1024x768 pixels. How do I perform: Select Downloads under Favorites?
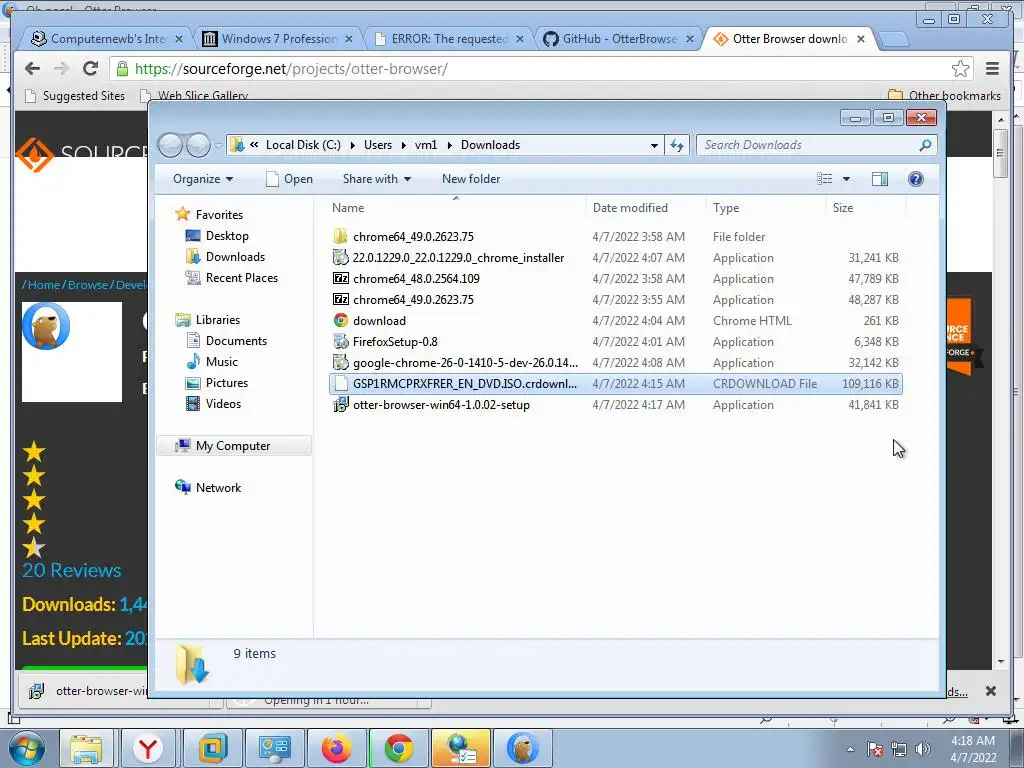(x=225, y=257)
